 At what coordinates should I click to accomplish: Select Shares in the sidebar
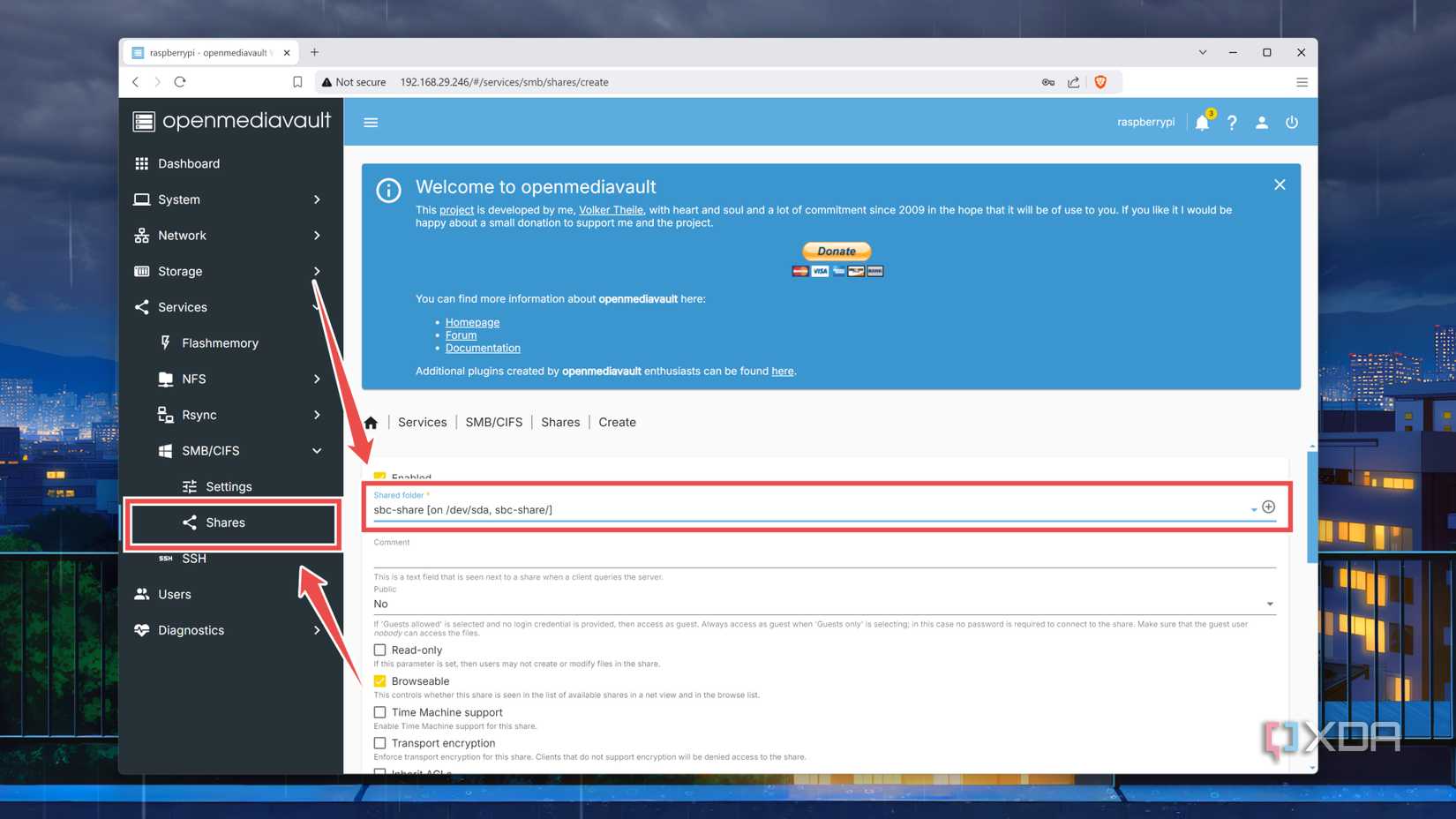click(233, 522)
